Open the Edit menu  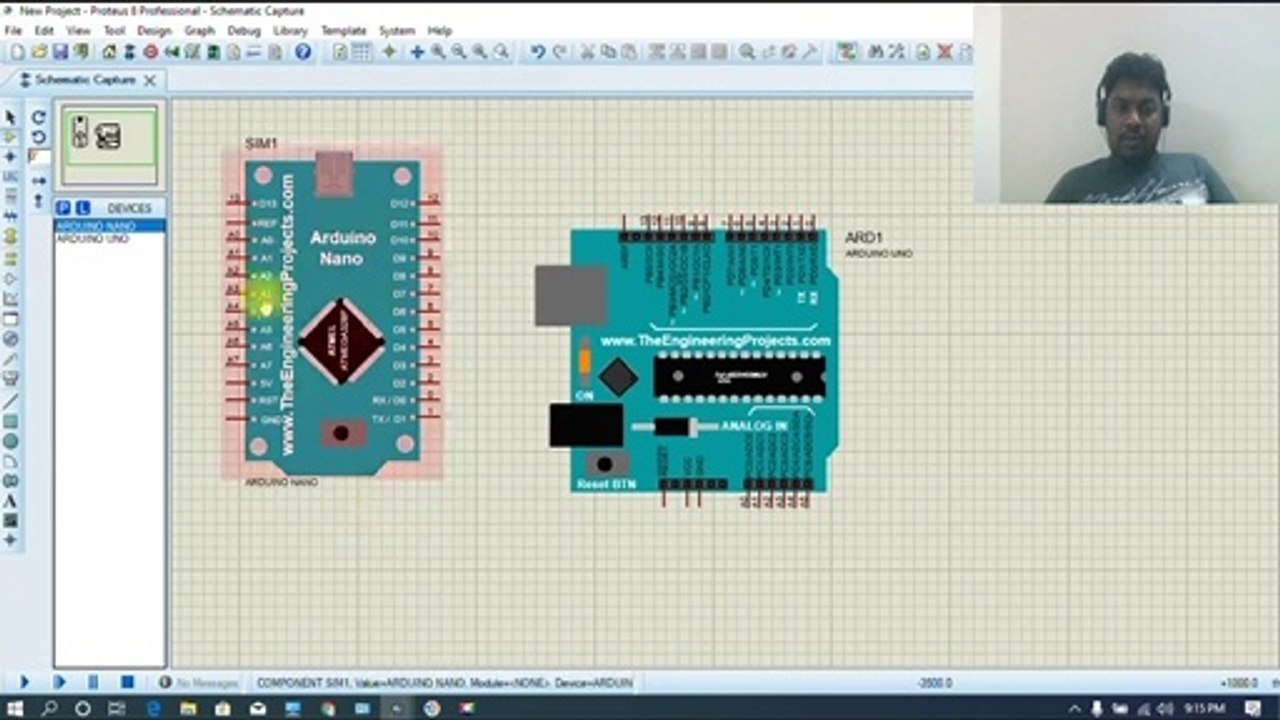click(44, 31)
